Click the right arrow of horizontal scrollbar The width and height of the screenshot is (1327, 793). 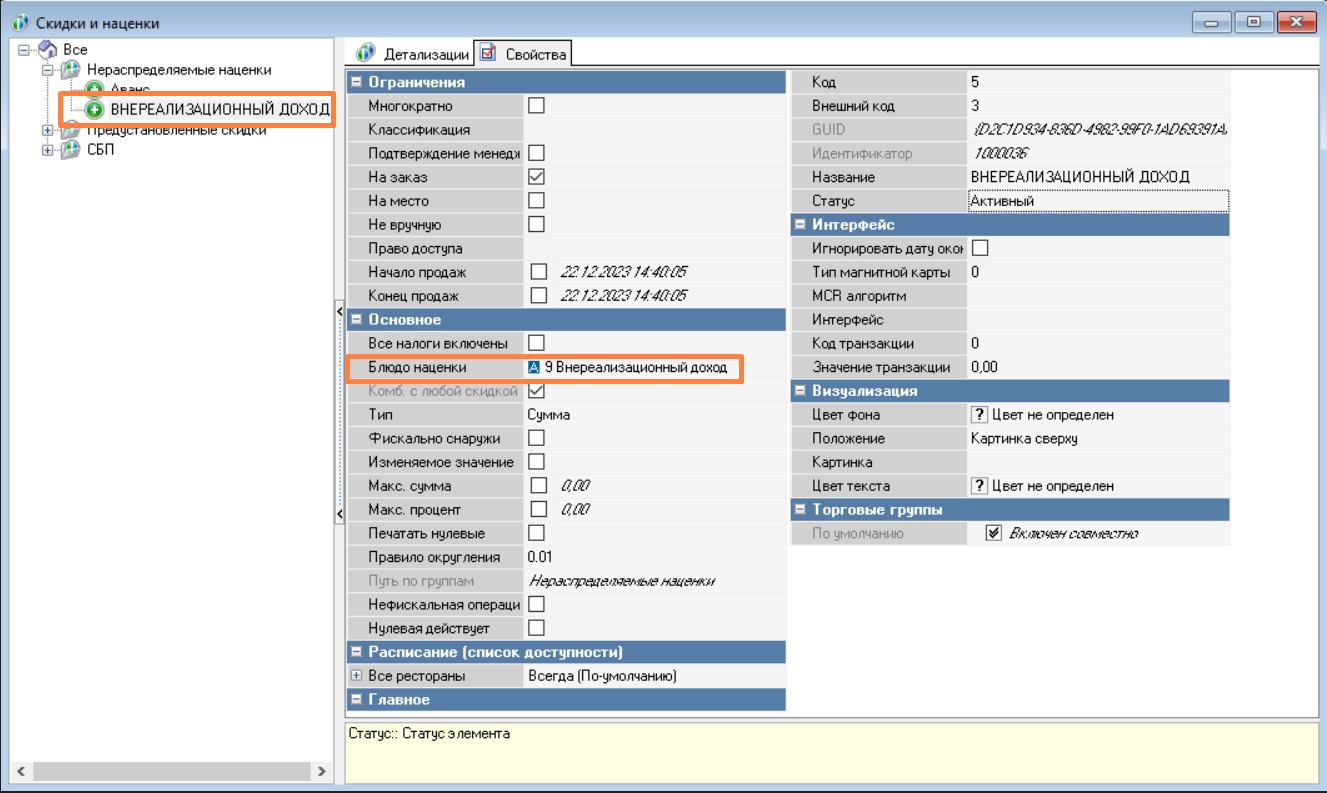pyautogui.click(x=321, y=772)
